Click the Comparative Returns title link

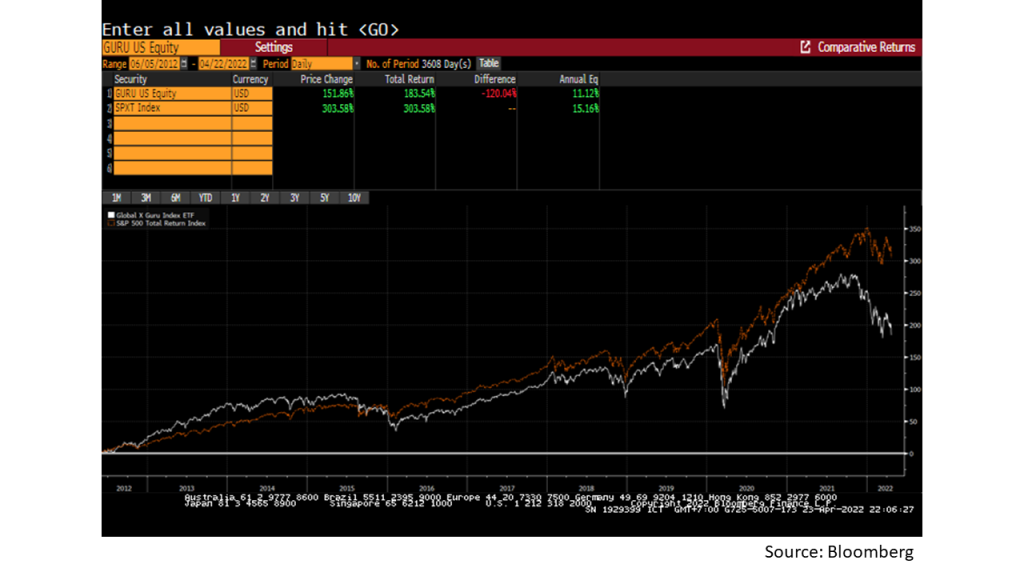866,47
